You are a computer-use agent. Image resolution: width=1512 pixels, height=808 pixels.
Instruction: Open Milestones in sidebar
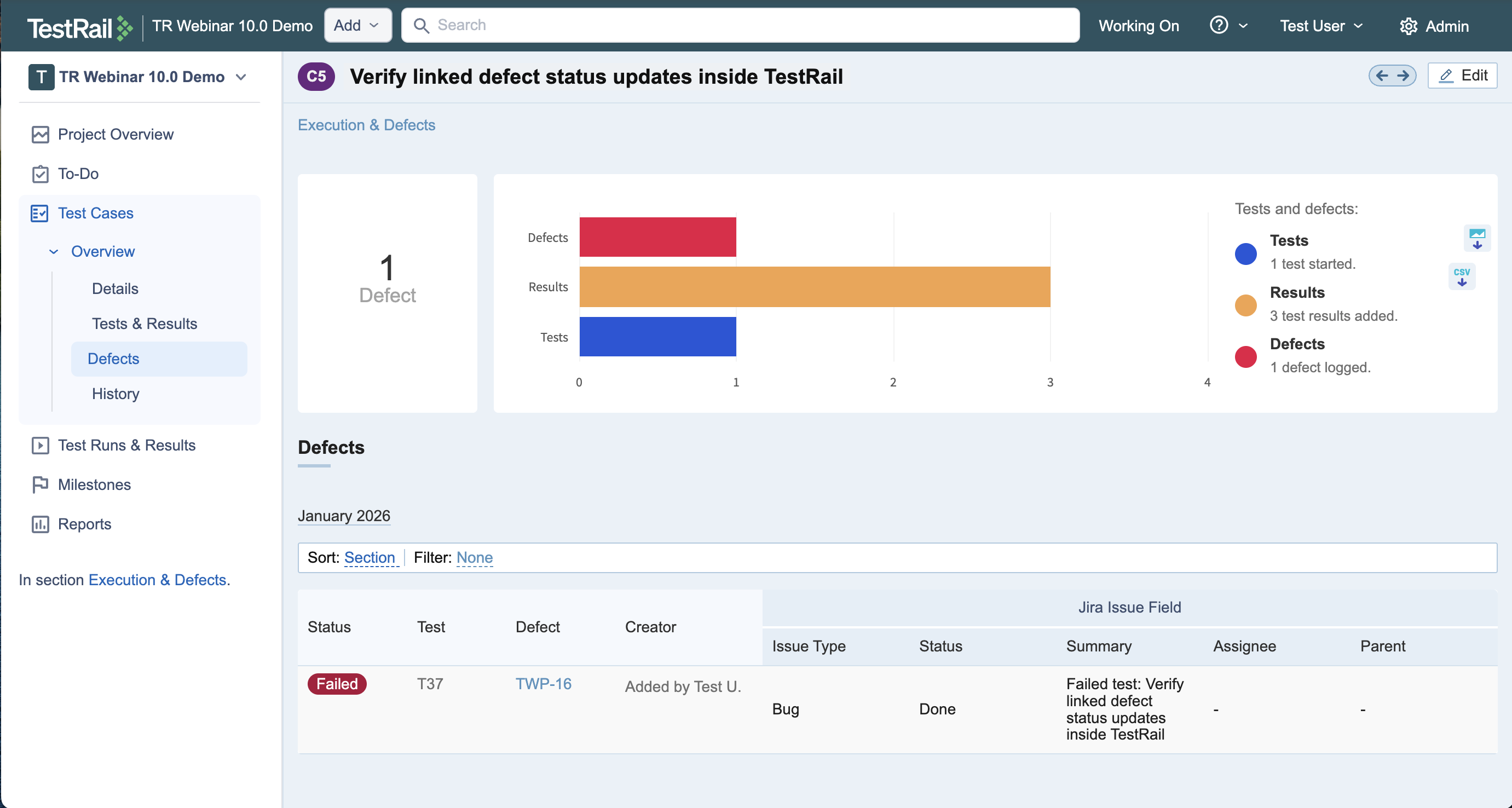[x=95, y=484]
